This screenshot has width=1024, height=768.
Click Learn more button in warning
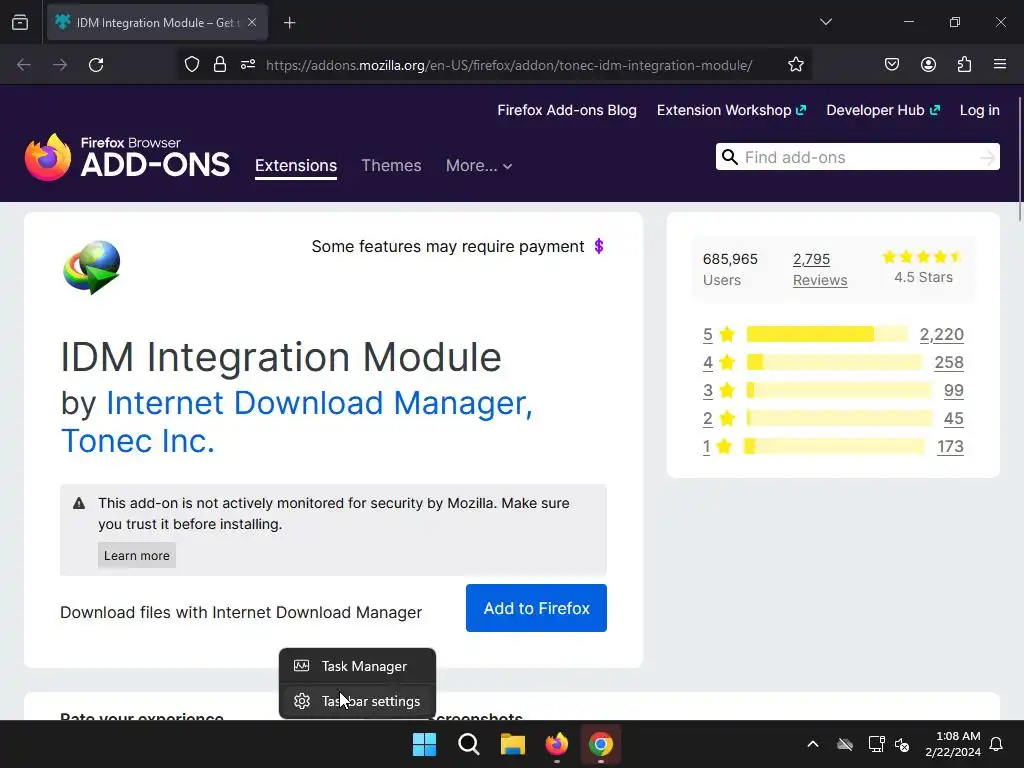pyautogui.click(x=136, y=555)
